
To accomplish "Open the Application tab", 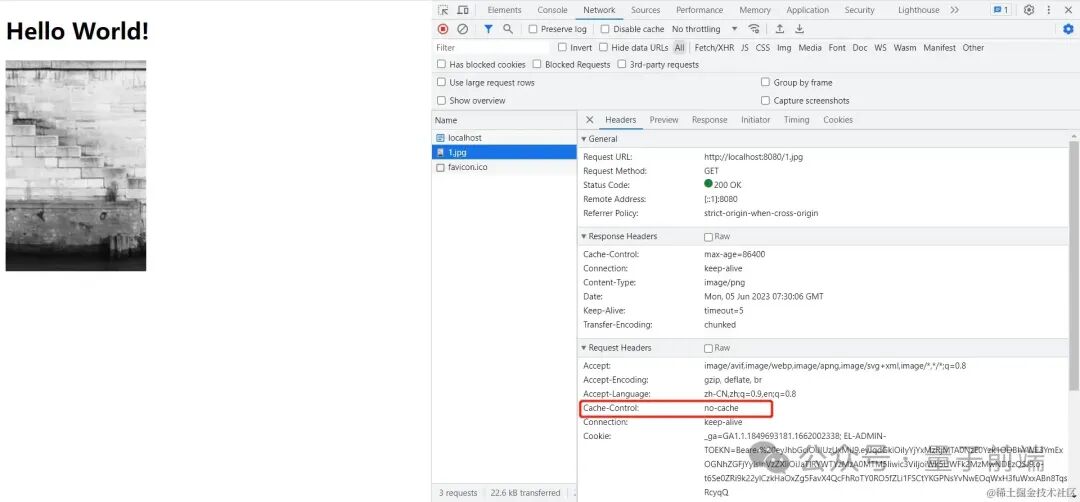I will click(x=808, y=10).
